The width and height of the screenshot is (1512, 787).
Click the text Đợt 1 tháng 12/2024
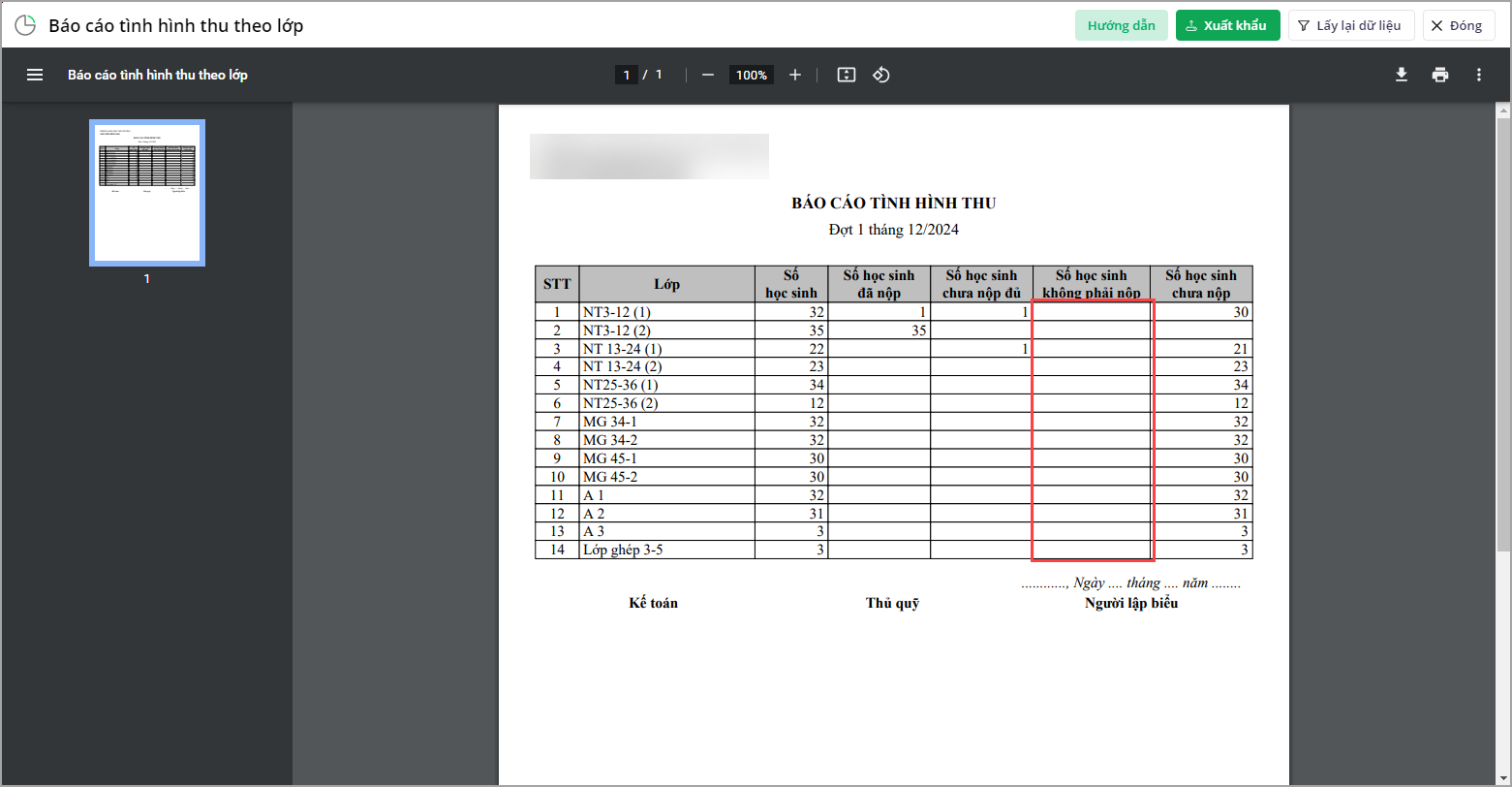pos(894,230)
